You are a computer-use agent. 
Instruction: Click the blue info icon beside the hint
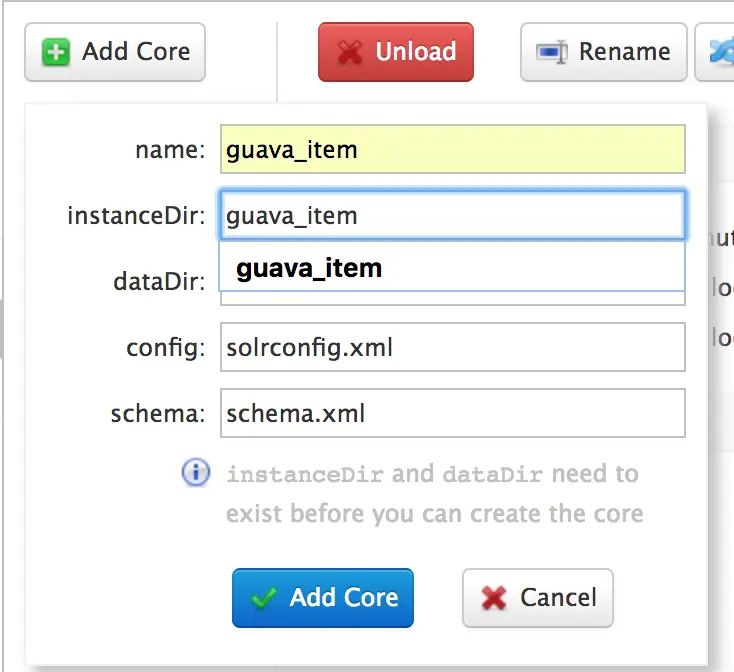click(x=196, y=473)
